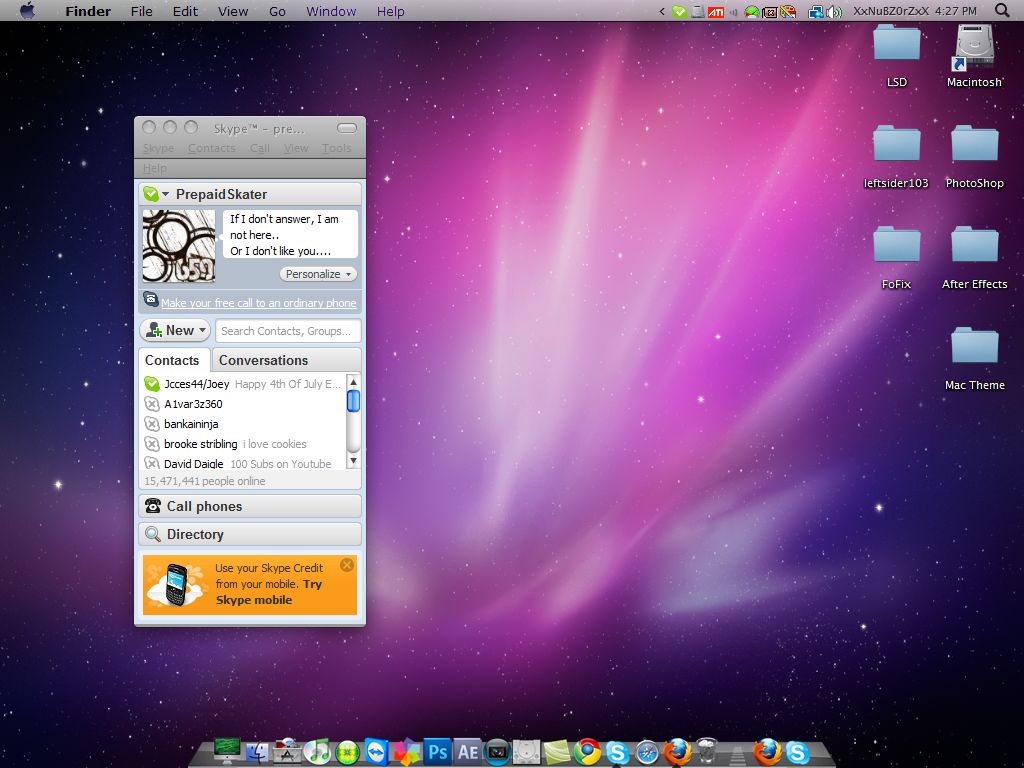This screenshot has width=1024, height=768.
Task: Show hidden tray icons with the left arrow
Action: [x=662, y=11]
